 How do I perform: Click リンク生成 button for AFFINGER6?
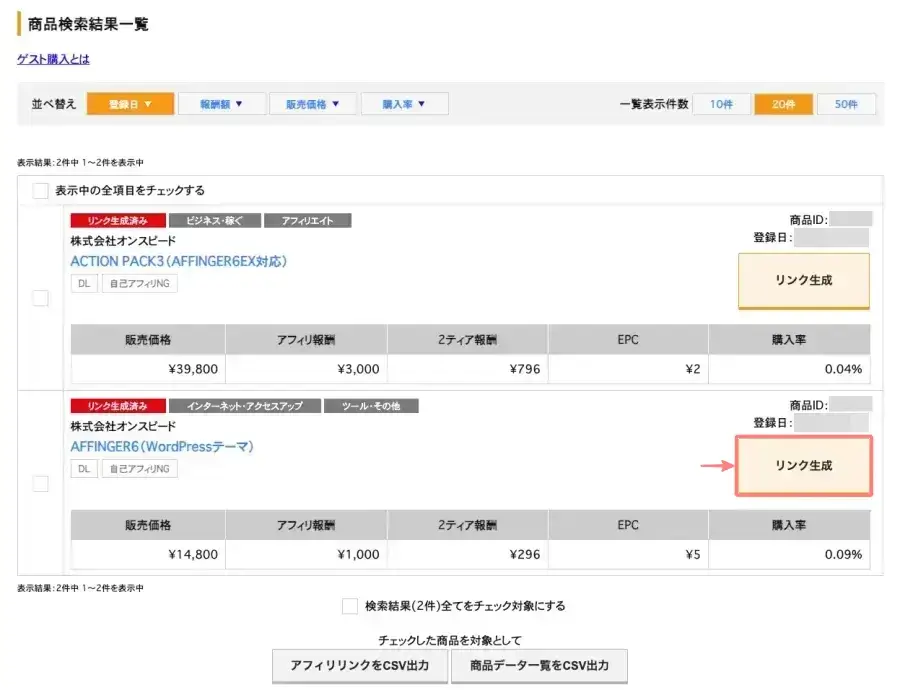pos(804,466)
